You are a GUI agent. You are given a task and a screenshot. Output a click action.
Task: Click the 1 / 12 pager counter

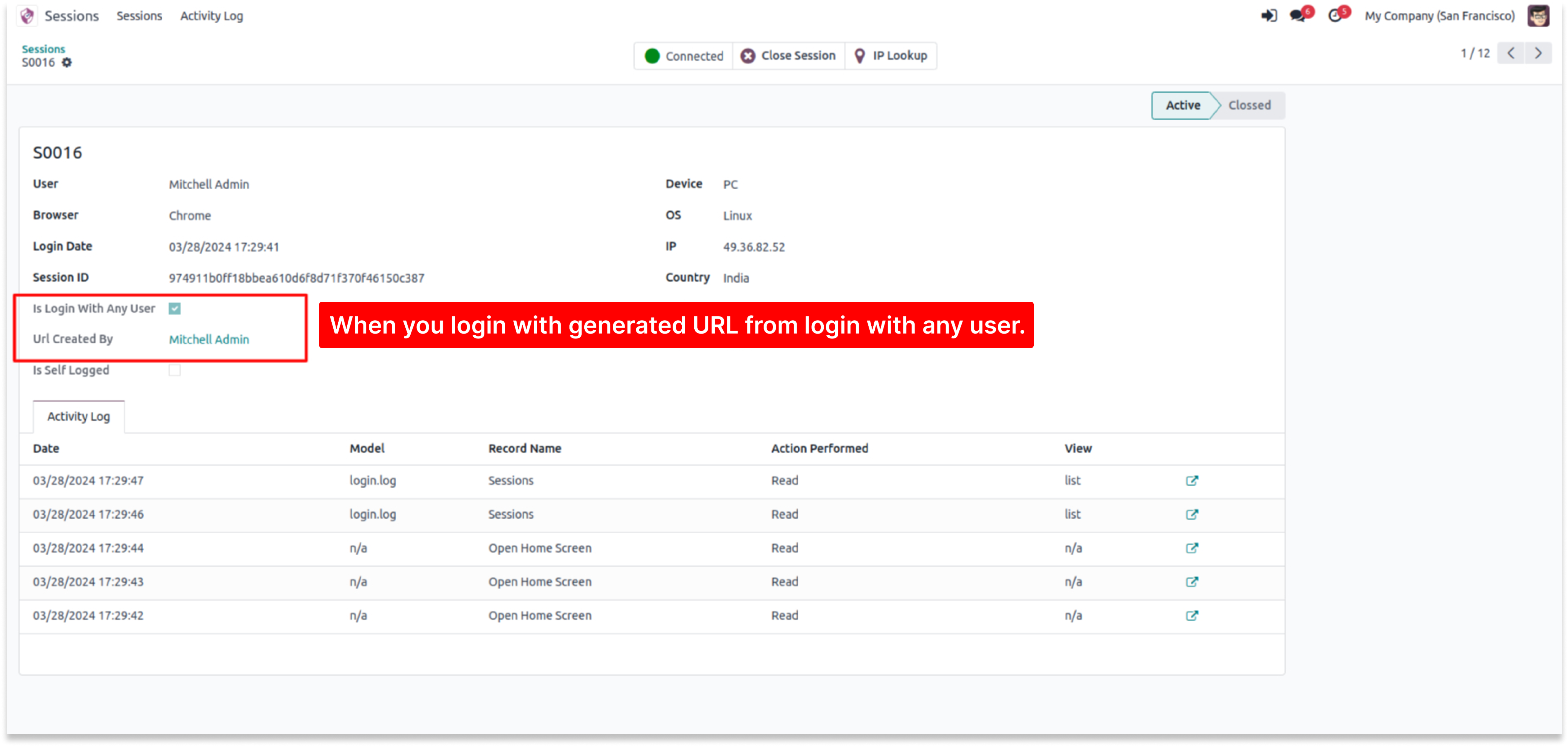(x=1475, y=53)
